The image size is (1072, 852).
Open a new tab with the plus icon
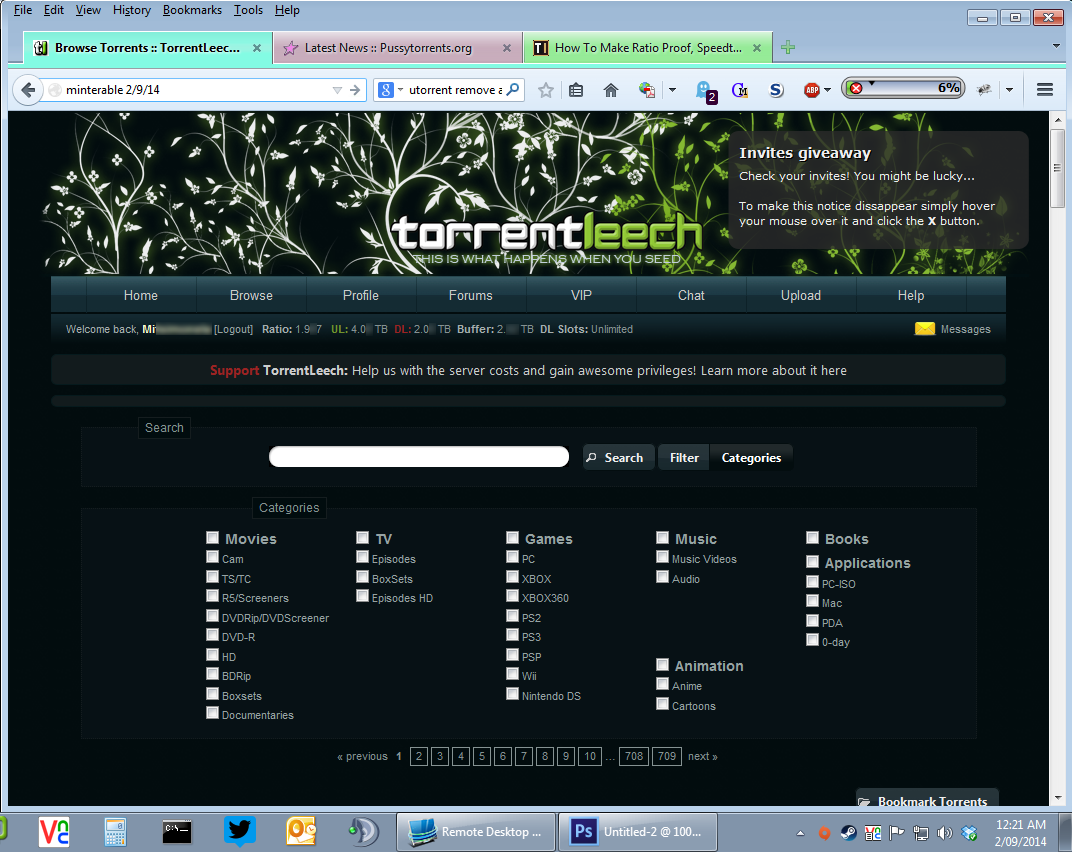(x=788, y=47)
